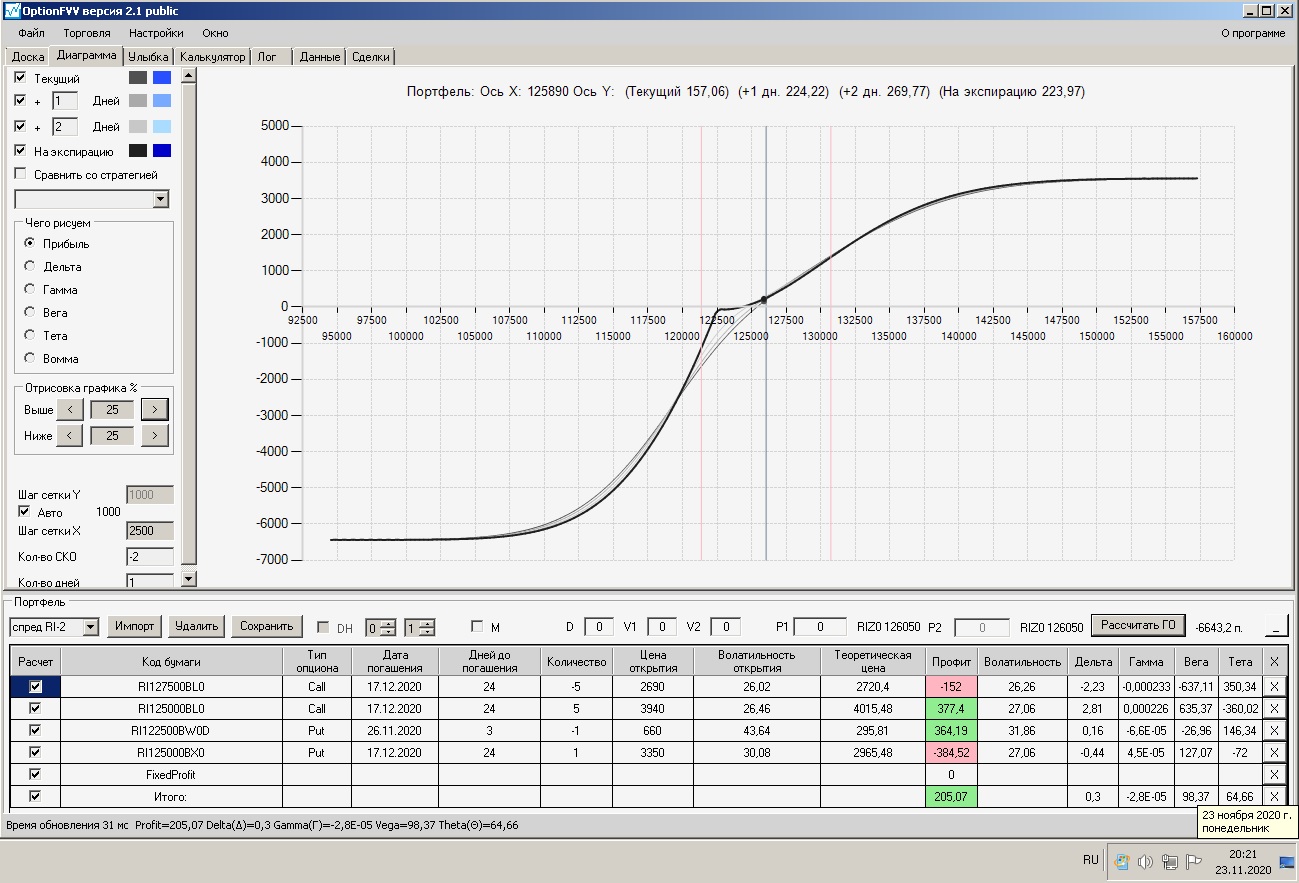Toggle the Авто grid step checkbox
1299x883 pixels.
[x=24, y=511]
